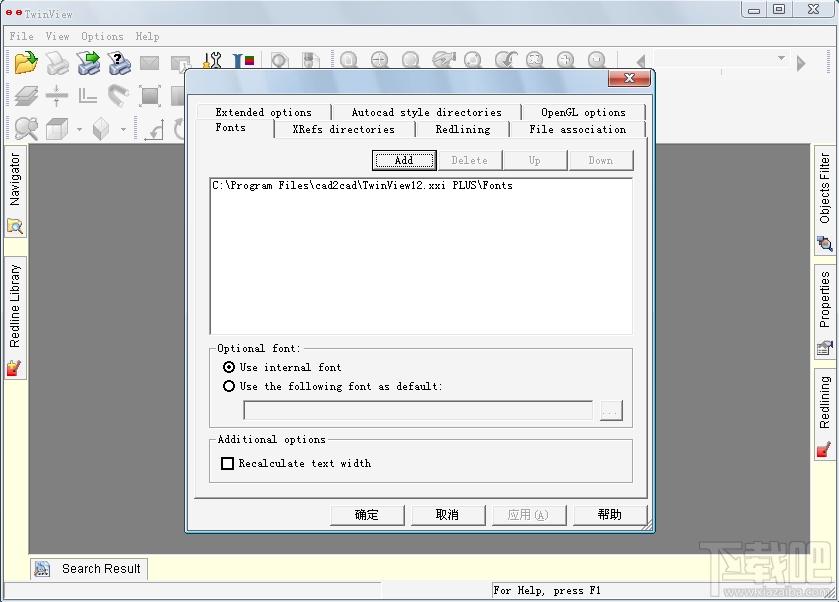
Task: Click the magnet snap icon
Action: click(x=118, y=96)
